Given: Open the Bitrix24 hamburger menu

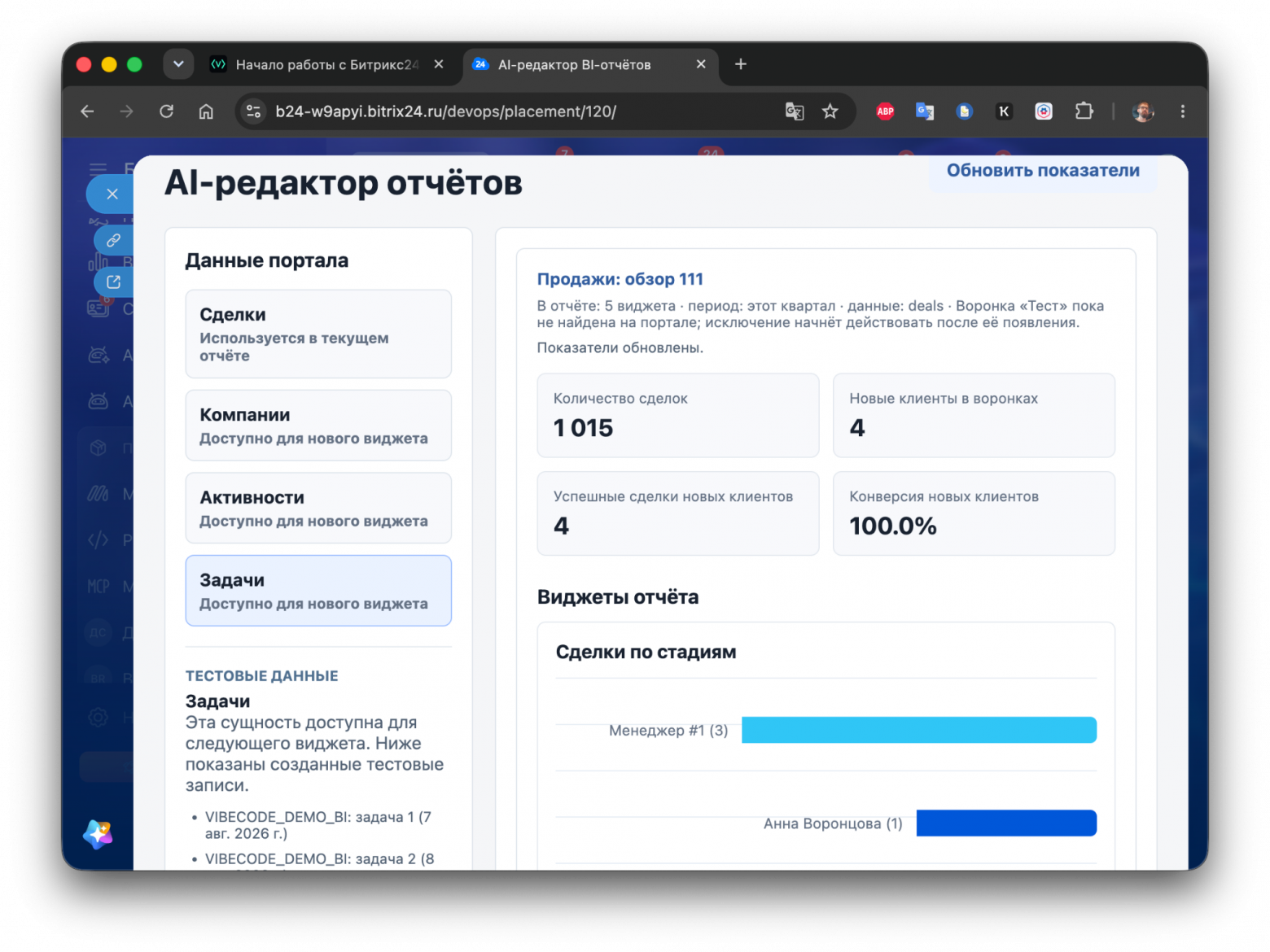Looking at the screenshot, I should 98,169.
